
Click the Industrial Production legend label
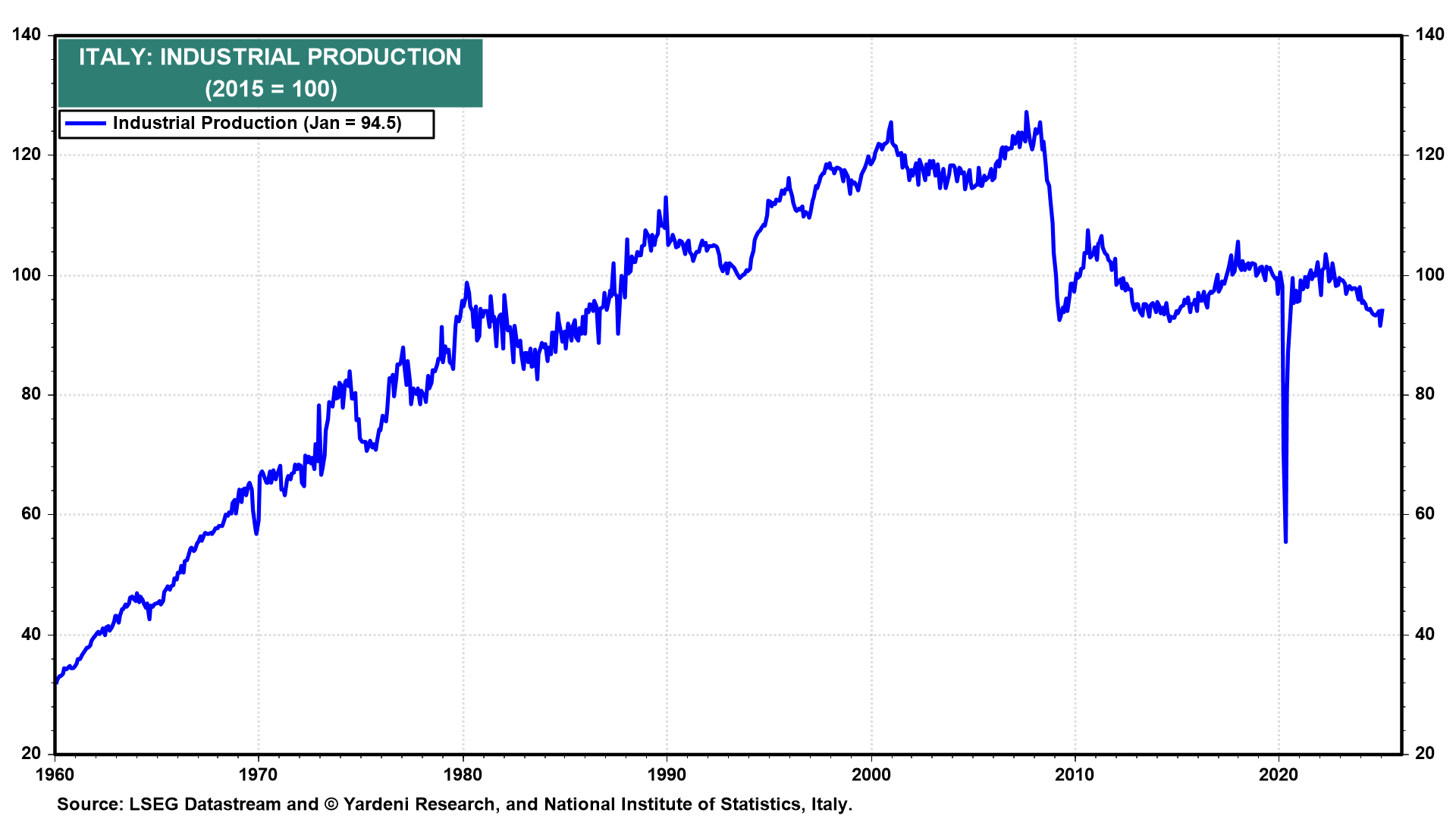[x=257, y=124]
